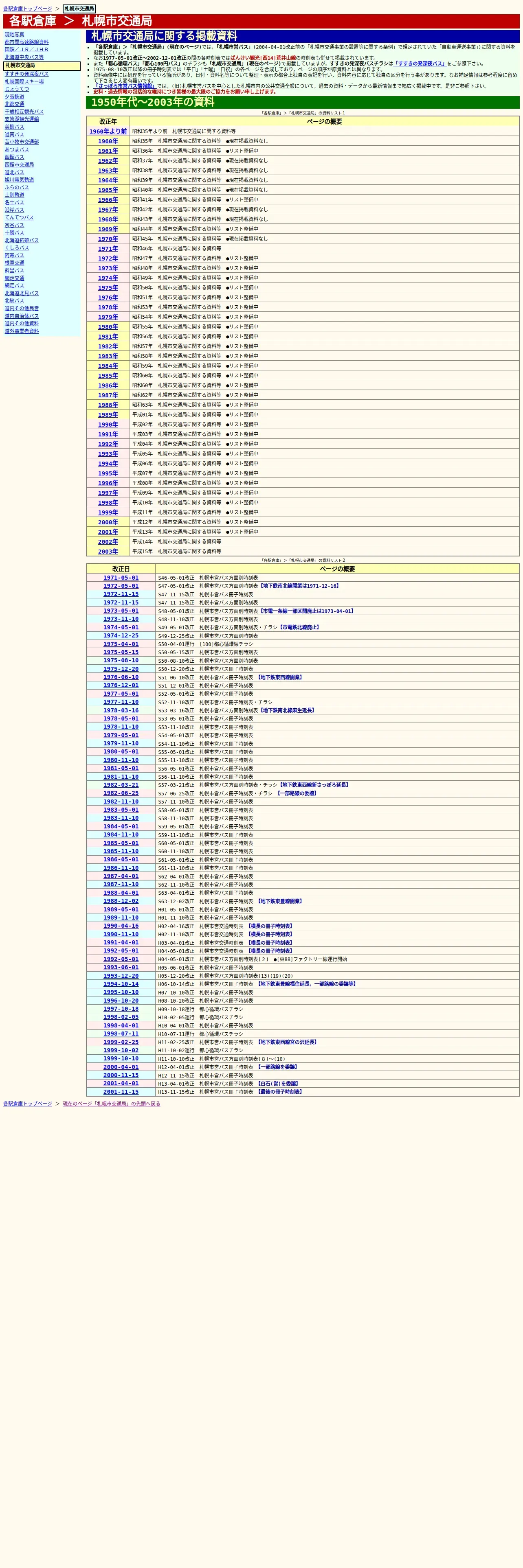523x1568 pixels.
Task: Go to 国鉄／ＪＲ／ＪＨＢ sidebar link
Action: 27,50
